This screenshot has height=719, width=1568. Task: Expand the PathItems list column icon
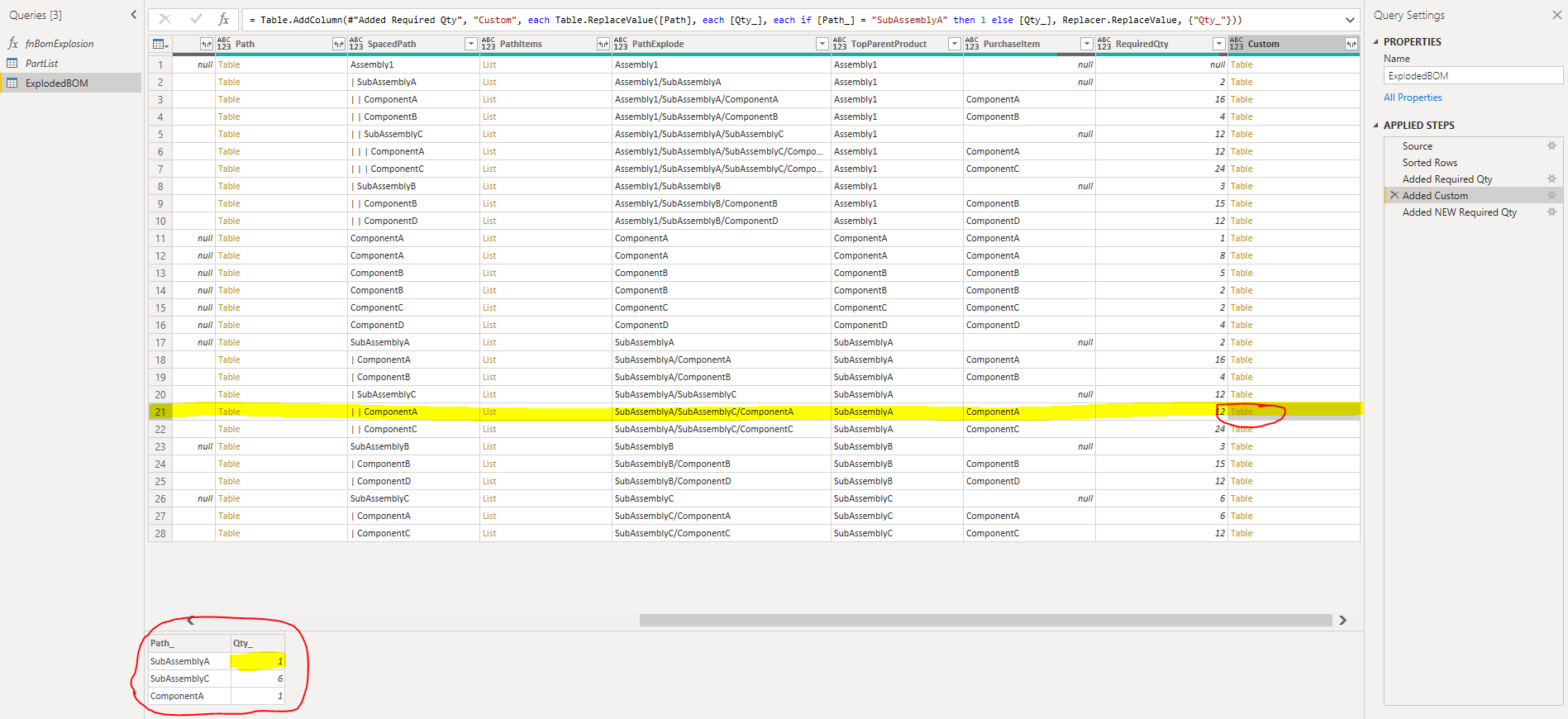(603, 44)
